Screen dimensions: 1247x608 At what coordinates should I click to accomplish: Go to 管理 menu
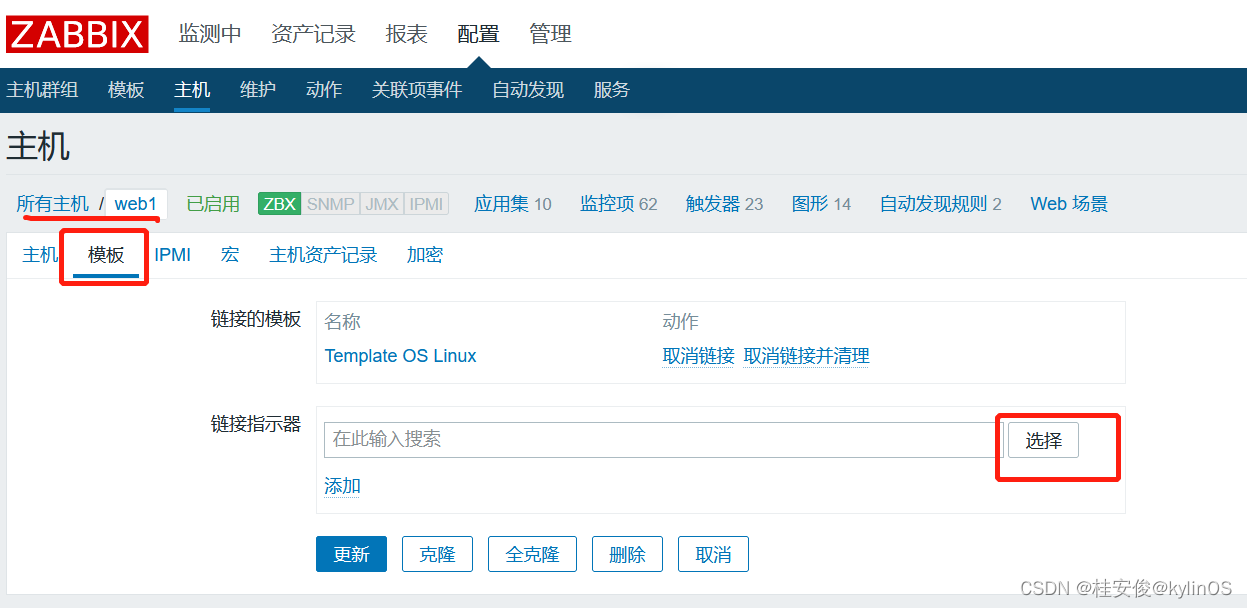[550, 34]
